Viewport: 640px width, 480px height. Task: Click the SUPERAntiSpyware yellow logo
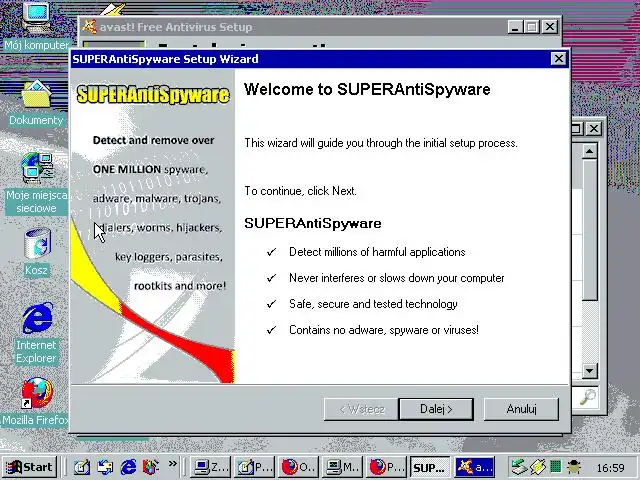tap(153, 94)
